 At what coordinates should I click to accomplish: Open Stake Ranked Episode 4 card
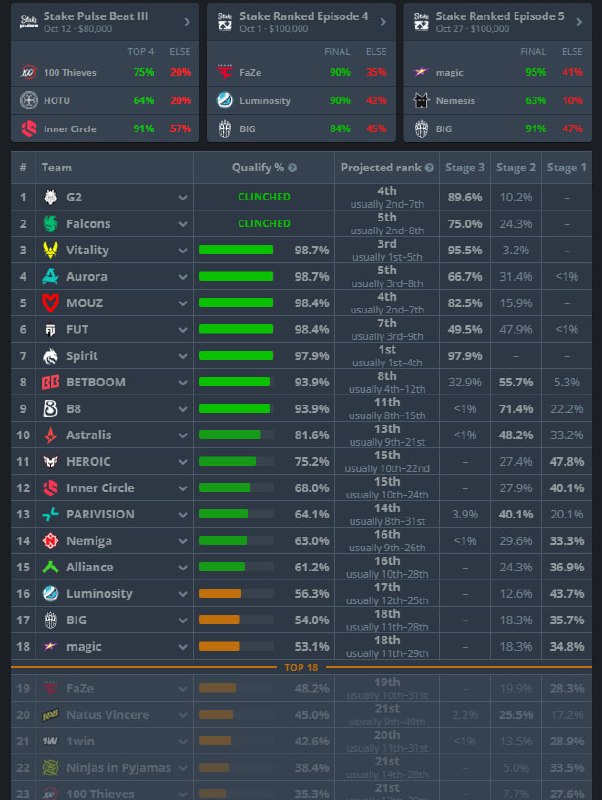click(x=301, y=22)
